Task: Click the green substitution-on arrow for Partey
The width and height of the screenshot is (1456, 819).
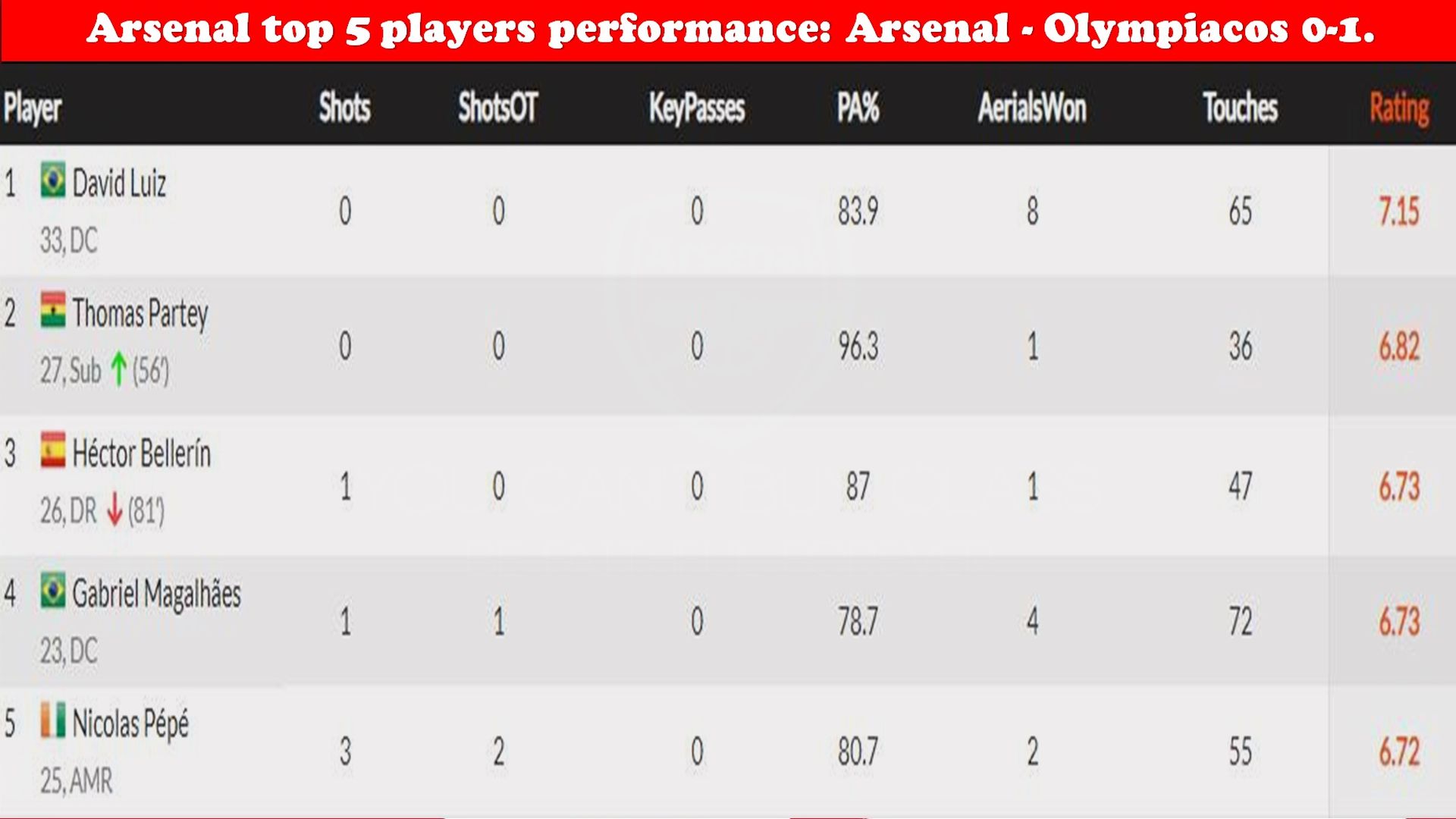Action: point(118,370)
